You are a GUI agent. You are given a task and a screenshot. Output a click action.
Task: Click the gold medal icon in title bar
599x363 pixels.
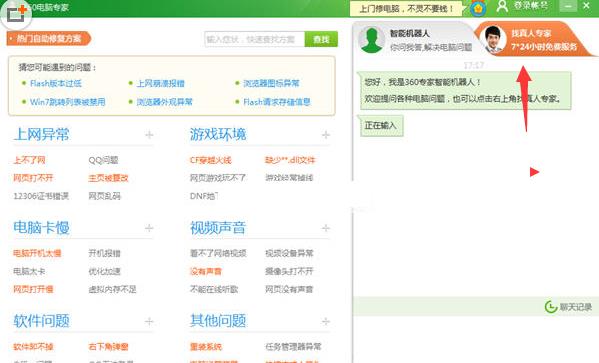tap(478, 8)
